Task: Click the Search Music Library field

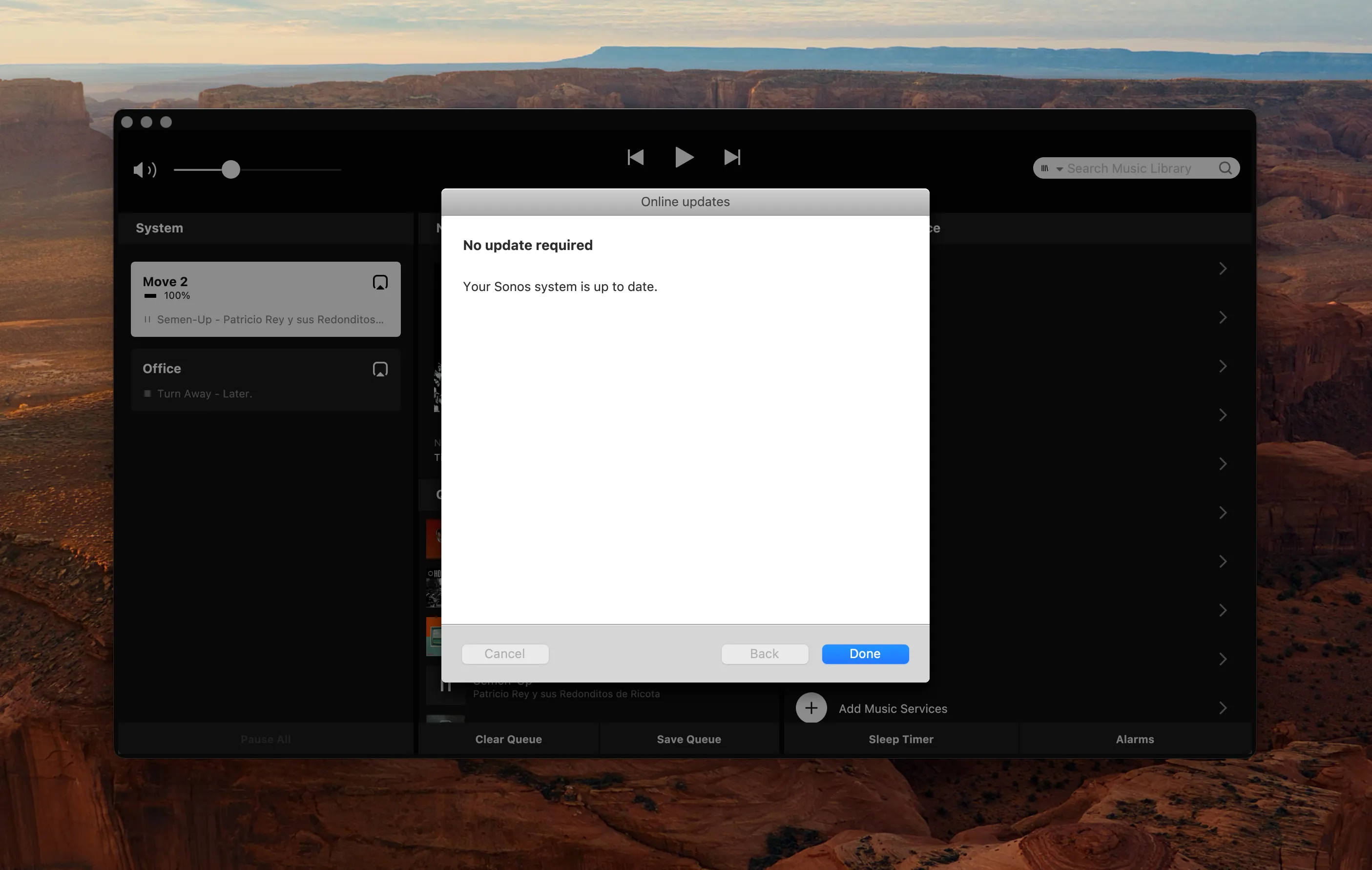Action: pos(1136,168)
